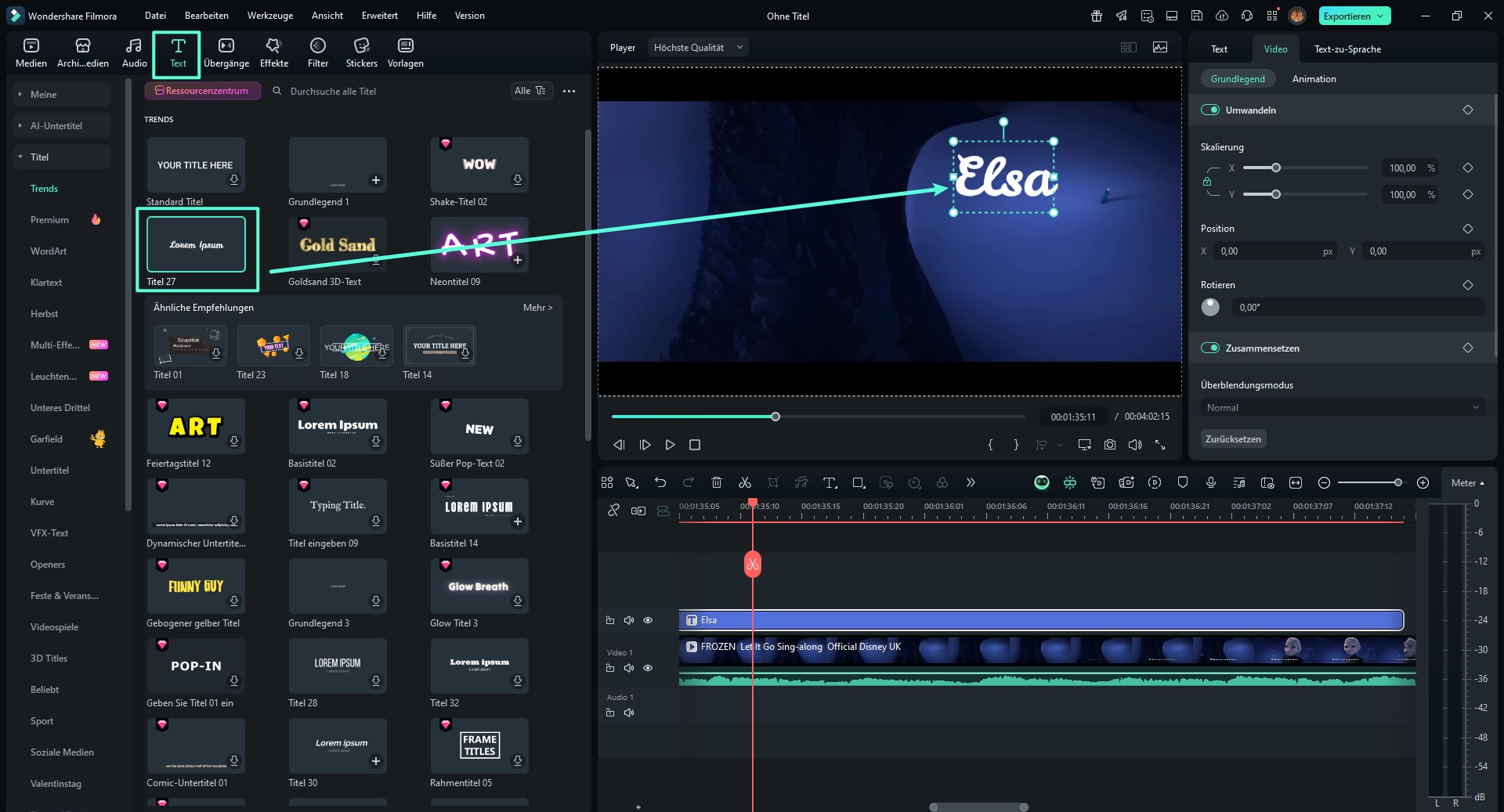Screen dimensions: 1504x812
Task: Click the player volume speaker icon
Action: pos(1135,445)
